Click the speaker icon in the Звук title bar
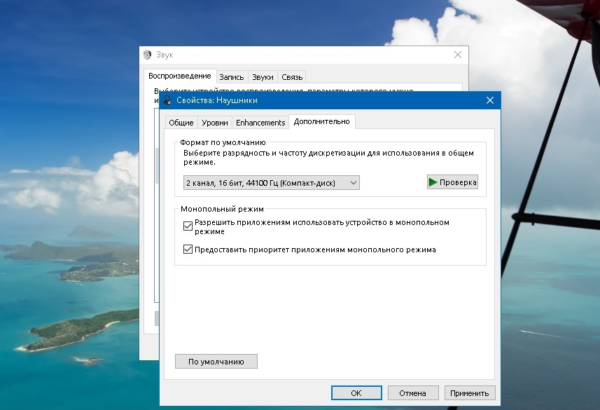This screenshot has height=410, width=600. point(147,55)
